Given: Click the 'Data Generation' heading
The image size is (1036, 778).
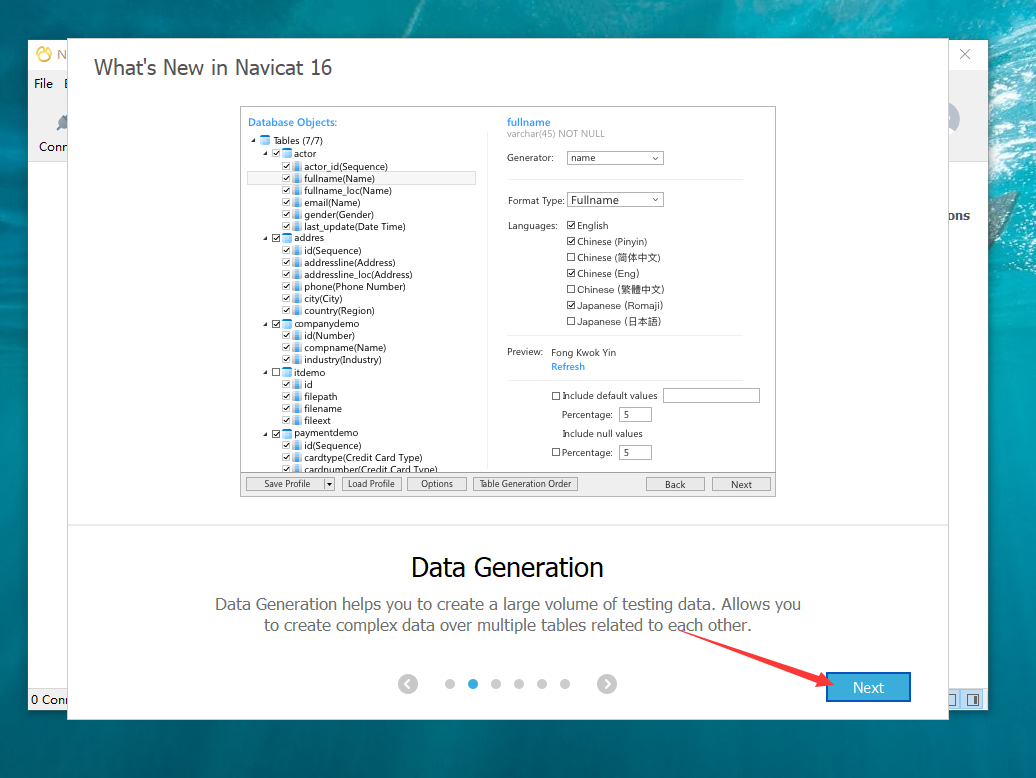Looking at the screenshot, I should point(507,567).
